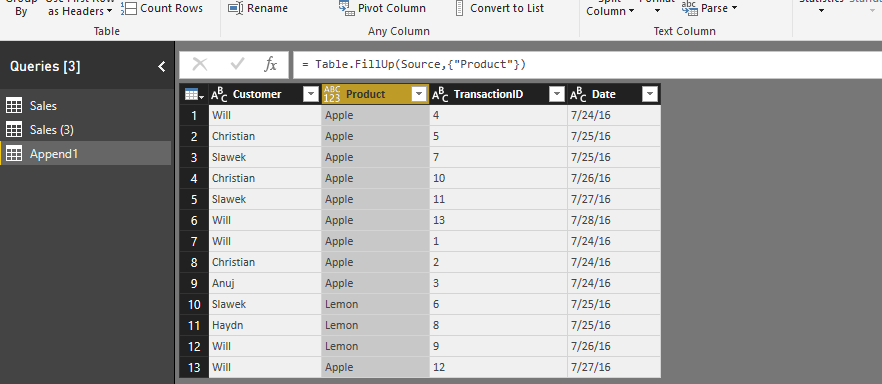Click the 7/26/16 date in row 4
The width and height of the screenshot is (882, 384).
tap(614, 178)
